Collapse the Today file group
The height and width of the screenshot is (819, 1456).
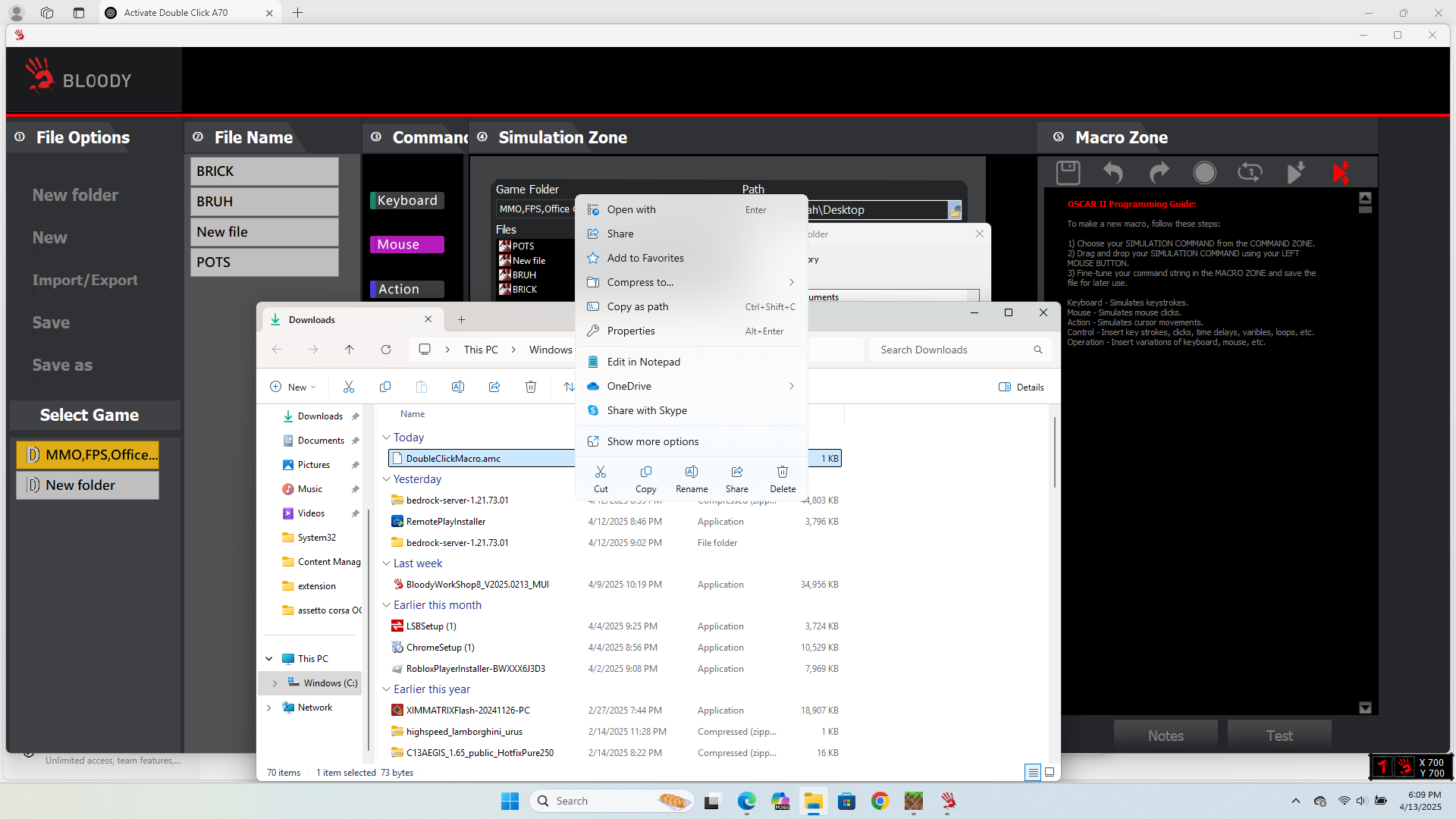point(386,438)
